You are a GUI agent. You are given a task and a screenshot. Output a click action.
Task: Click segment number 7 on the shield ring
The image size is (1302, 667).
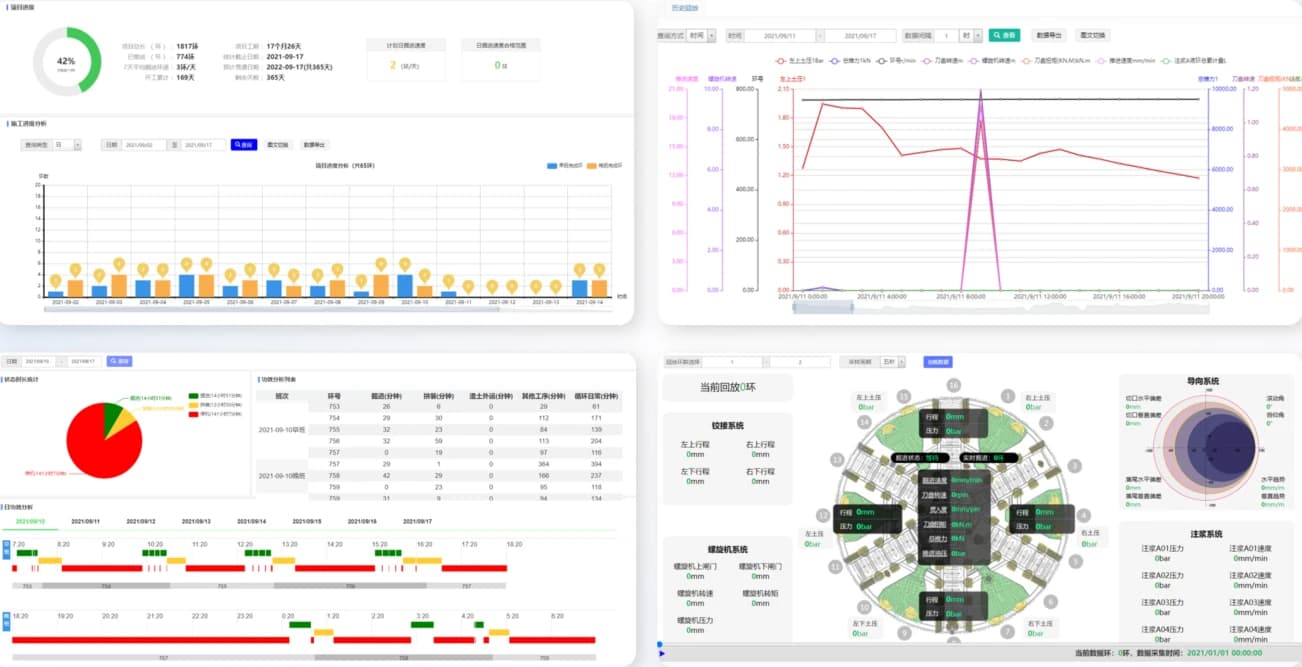click(x=1007, y=632)
